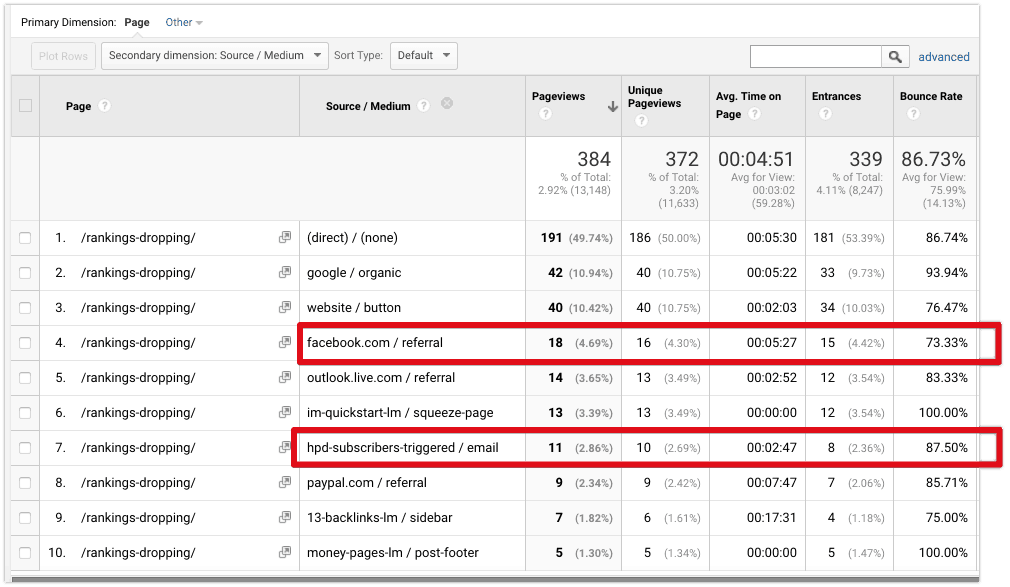
Task: Remove the Source / Medium secondary dimension
Action: coord(447,104)
